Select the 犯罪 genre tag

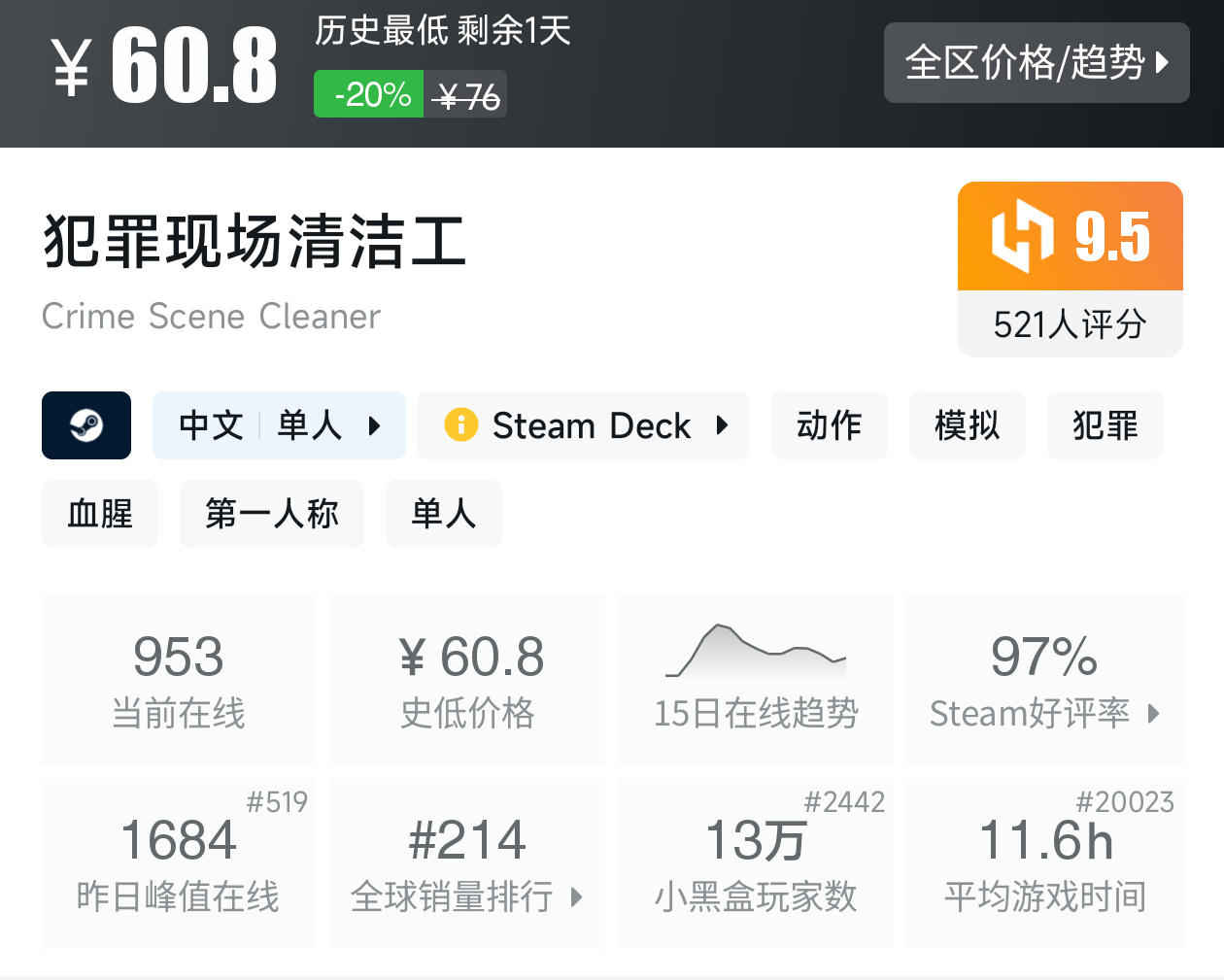point(1105,425)
